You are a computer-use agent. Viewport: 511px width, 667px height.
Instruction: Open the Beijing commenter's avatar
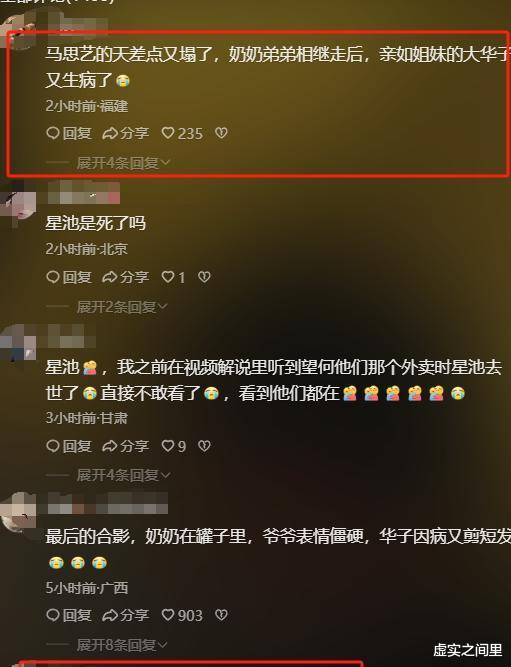pyautogui.click(x=18, y=203)
